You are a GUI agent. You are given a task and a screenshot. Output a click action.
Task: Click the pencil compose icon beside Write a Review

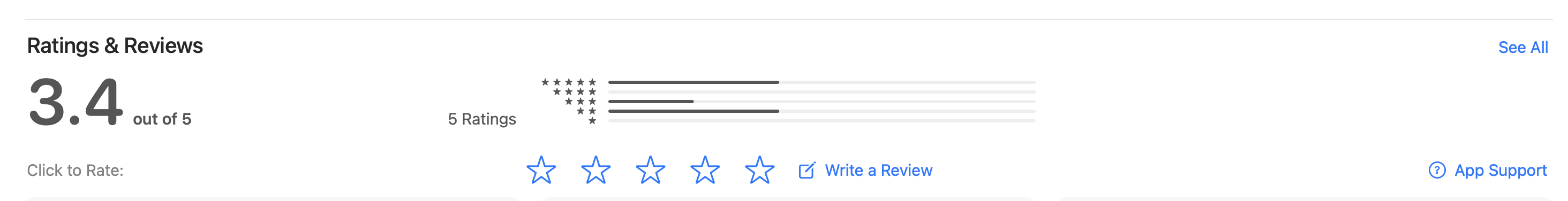click(x=806, y=171)
